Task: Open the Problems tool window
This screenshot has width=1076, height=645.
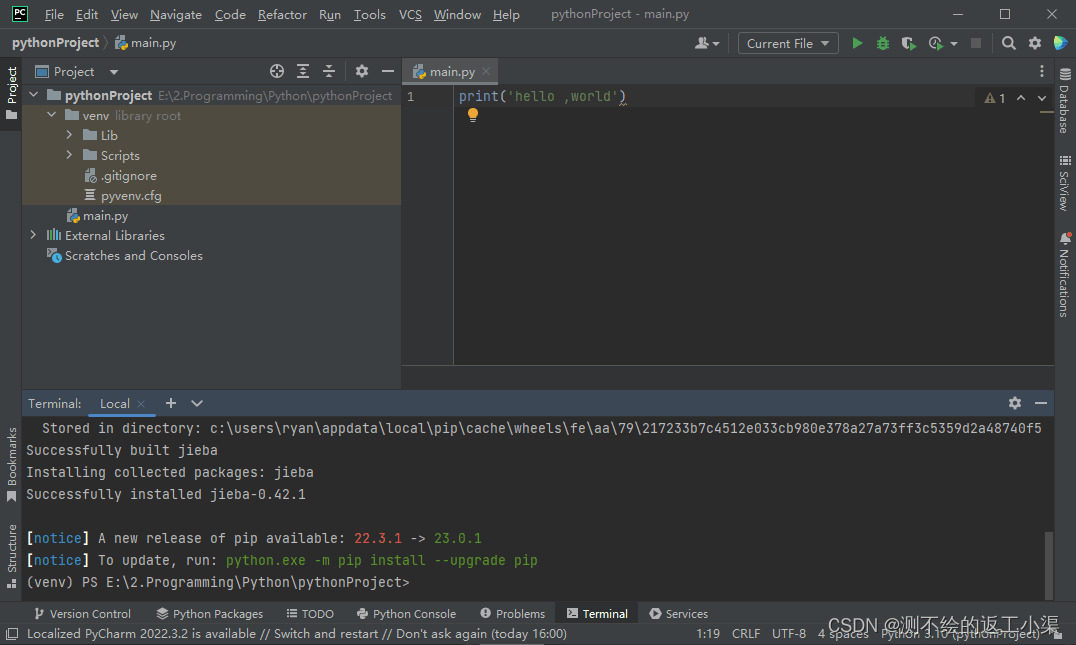Action: coord(513,613)
